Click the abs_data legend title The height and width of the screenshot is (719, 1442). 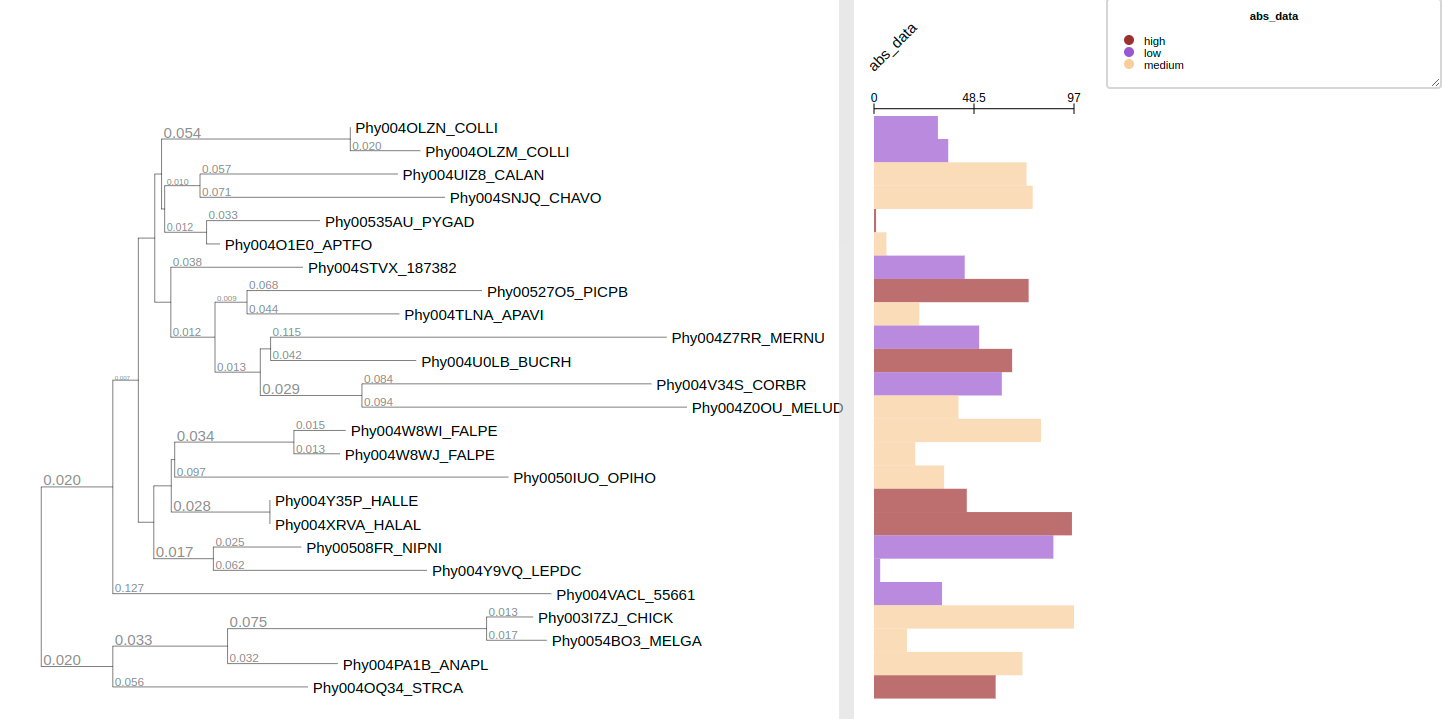(1273, 16)
